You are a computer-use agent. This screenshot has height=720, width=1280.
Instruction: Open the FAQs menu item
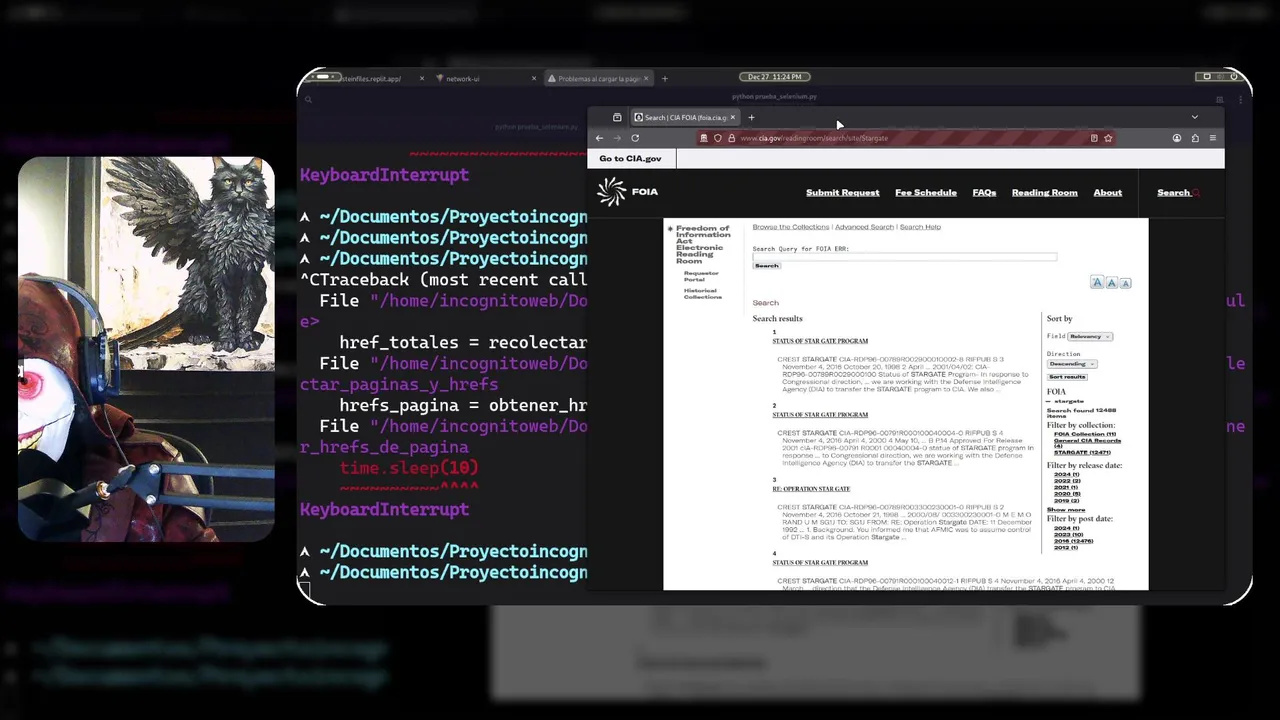(984, 192)
